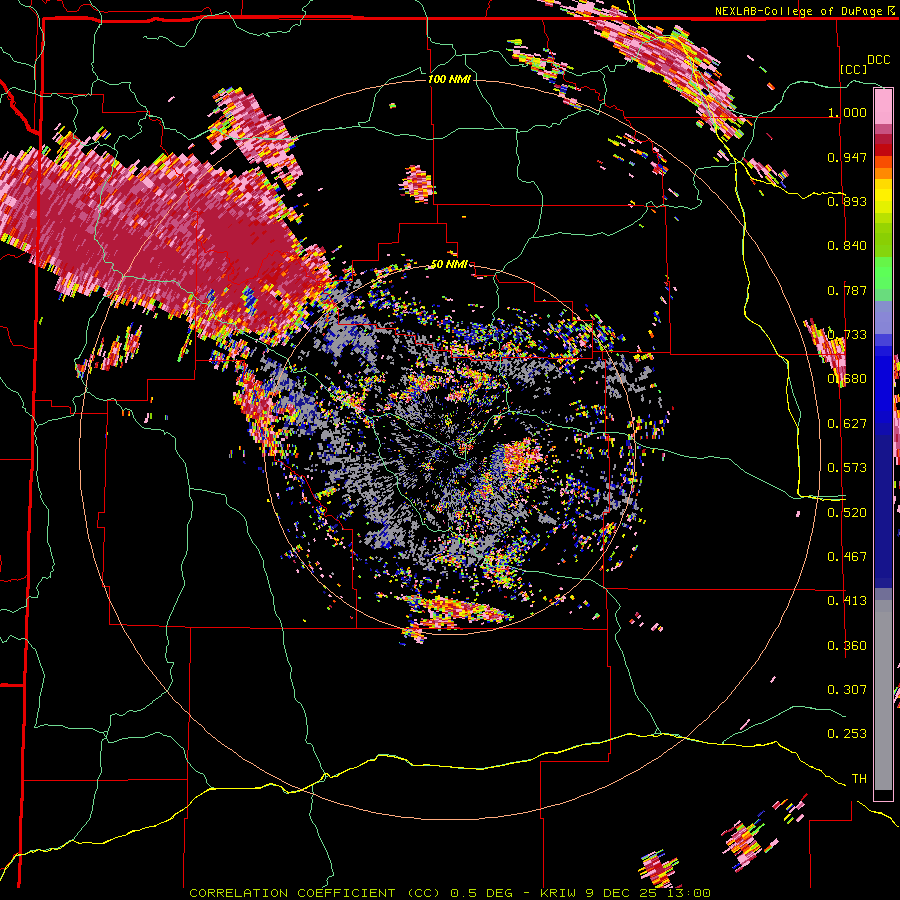This screenshot has width=900, height=900.
Task: Click the 0.893 value on the color scale
Action: tap(847, 201)
